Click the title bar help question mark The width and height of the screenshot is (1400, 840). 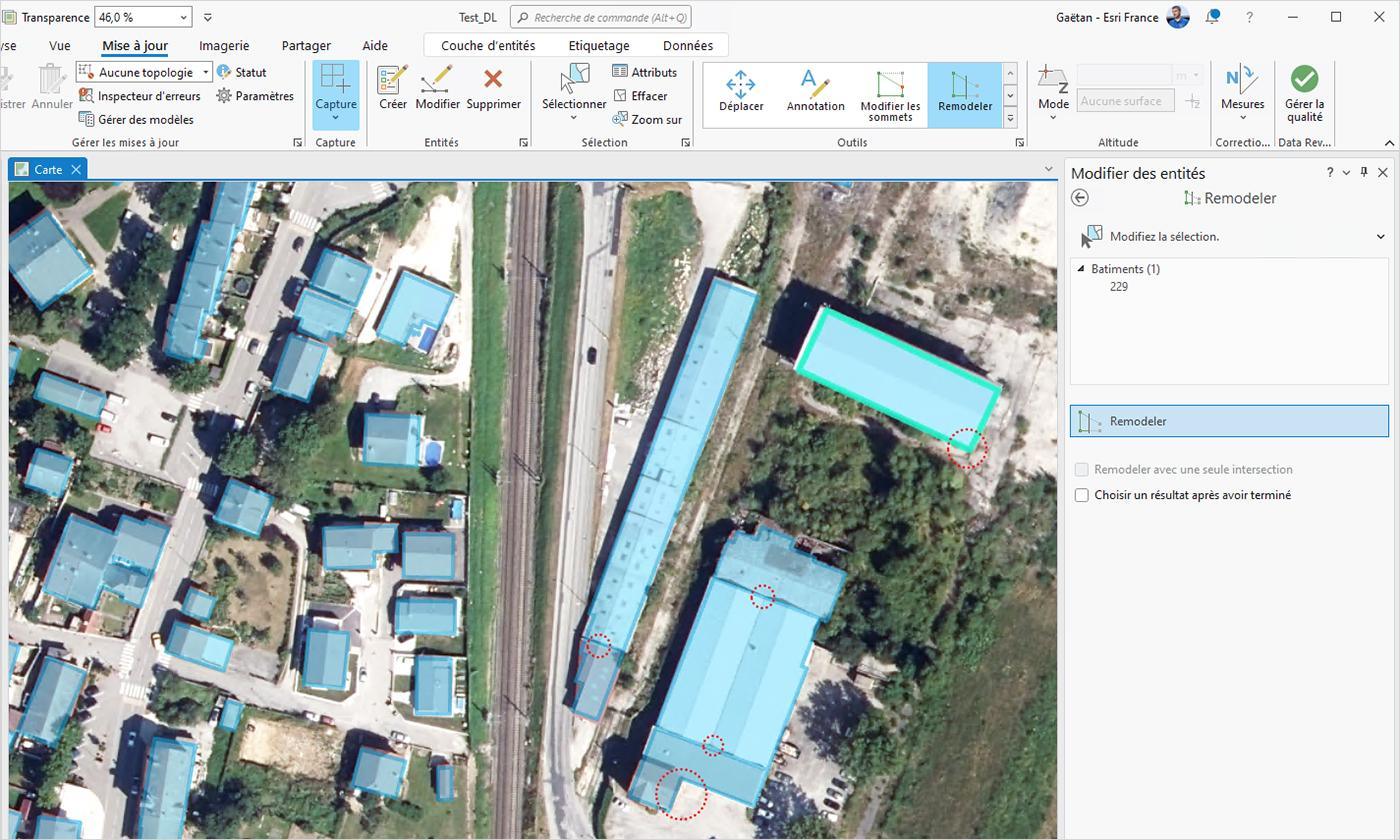click(x=1249, y=17)
